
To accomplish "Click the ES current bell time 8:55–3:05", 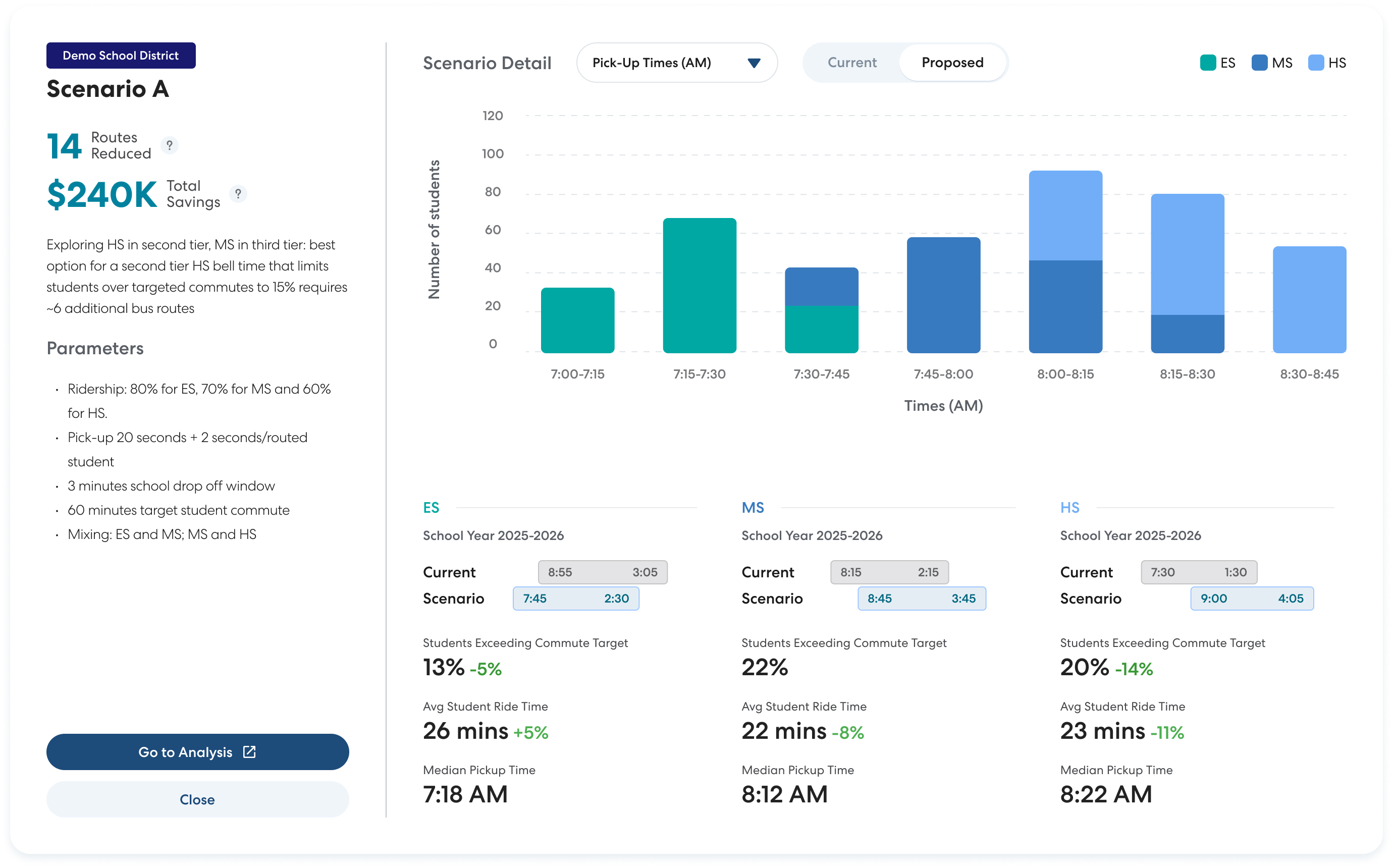I will tap(602, 572).
